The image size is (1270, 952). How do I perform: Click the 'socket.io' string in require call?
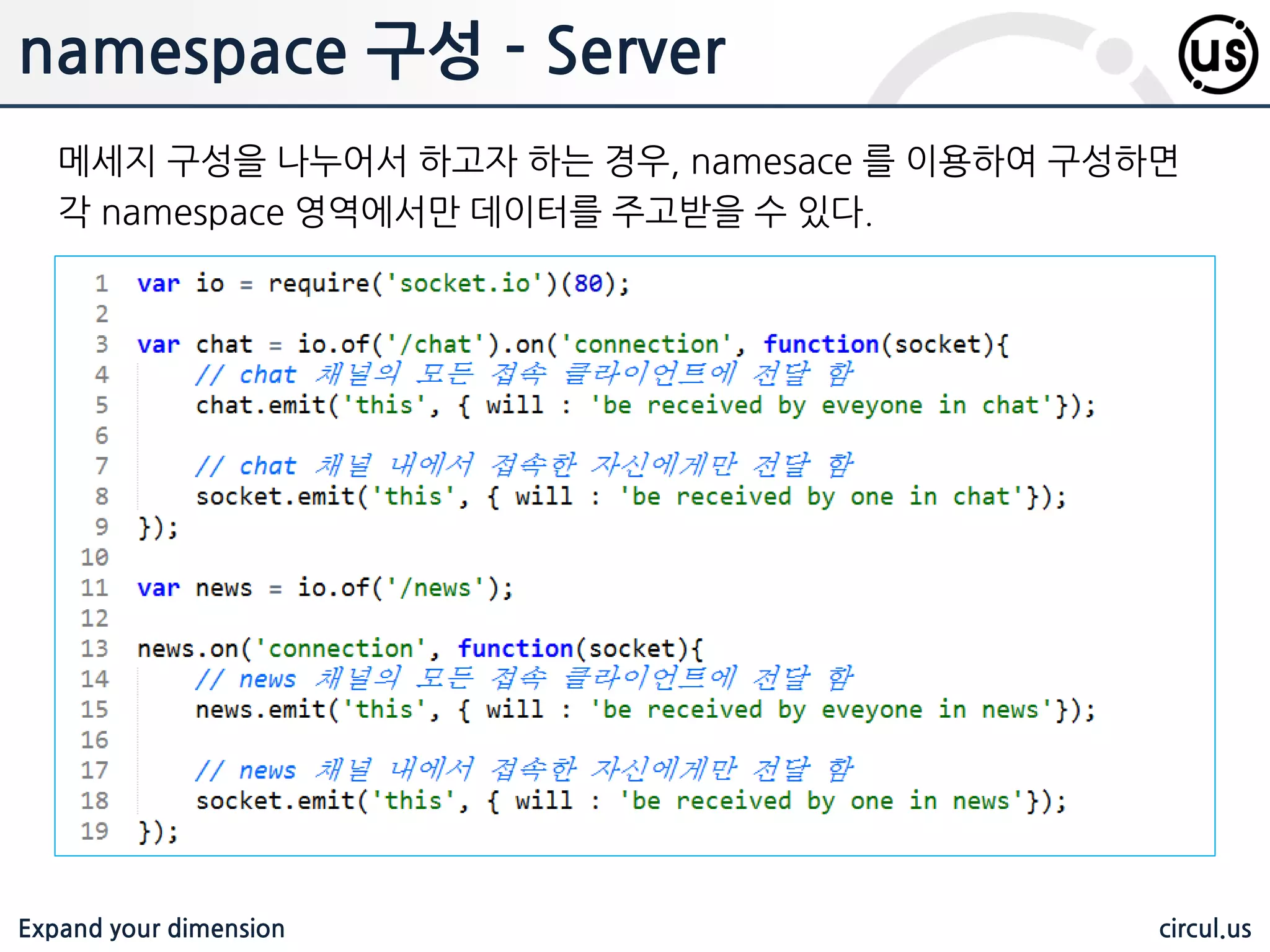coord(464,284)
